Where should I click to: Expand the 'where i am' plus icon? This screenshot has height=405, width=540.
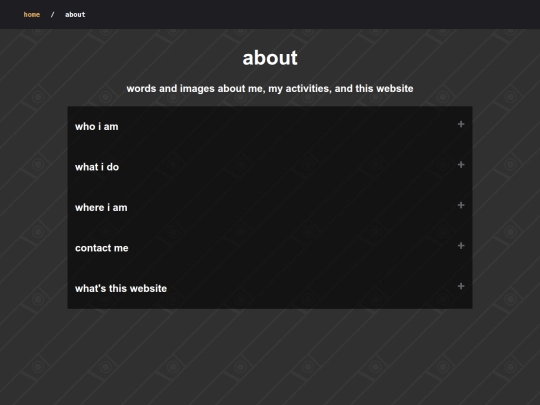click(461, 205)
